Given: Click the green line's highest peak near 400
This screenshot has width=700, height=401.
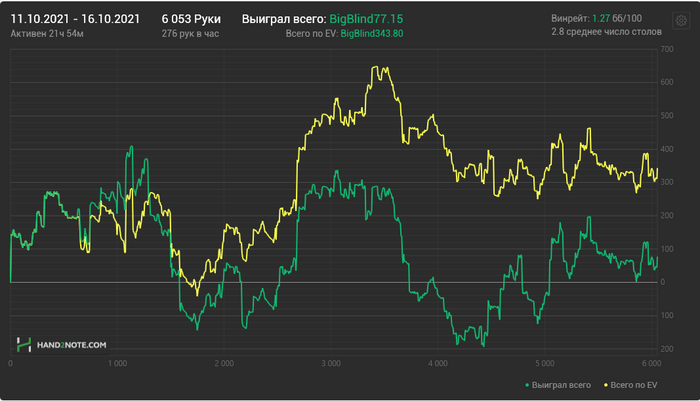Looking at the screenshot, I should (131, 146).
